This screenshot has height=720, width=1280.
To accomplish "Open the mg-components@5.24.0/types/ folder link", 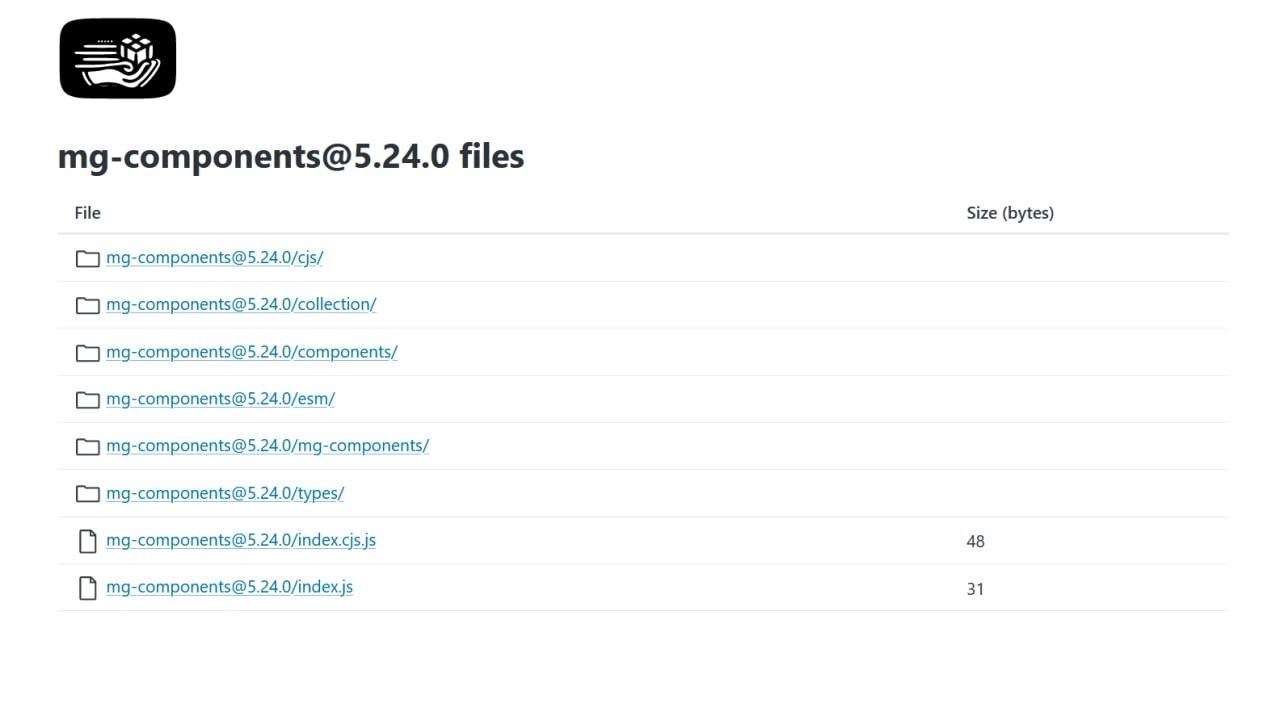I will (225, 493).
